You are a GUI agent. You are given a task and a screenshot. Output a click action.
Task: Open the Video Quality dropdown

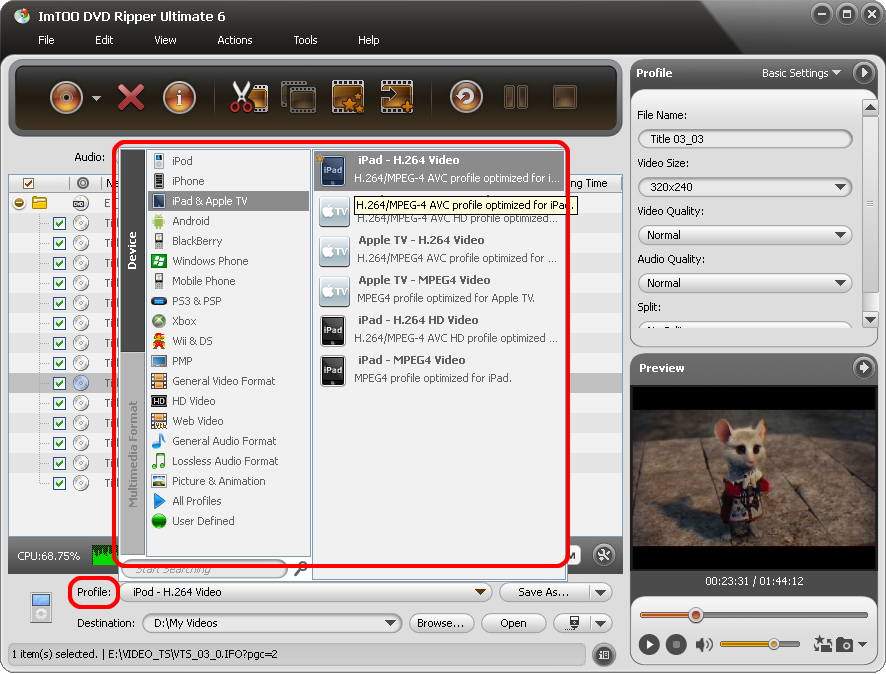(745, 235)
